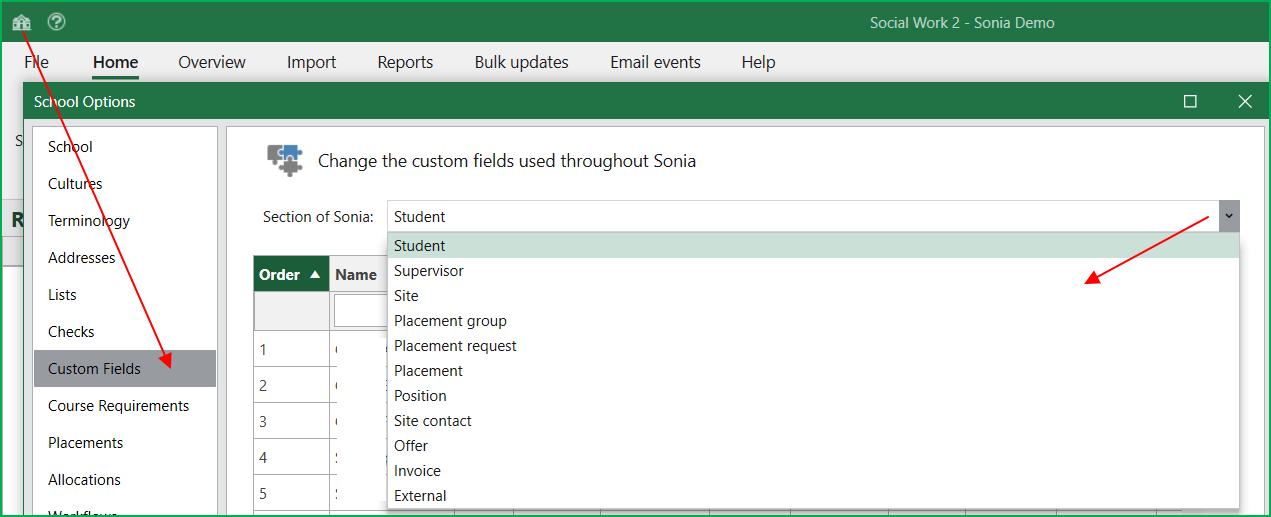Choose Site from the dropdown list
The width and height of the screenshot is (1271, 517).
point(813,296)
